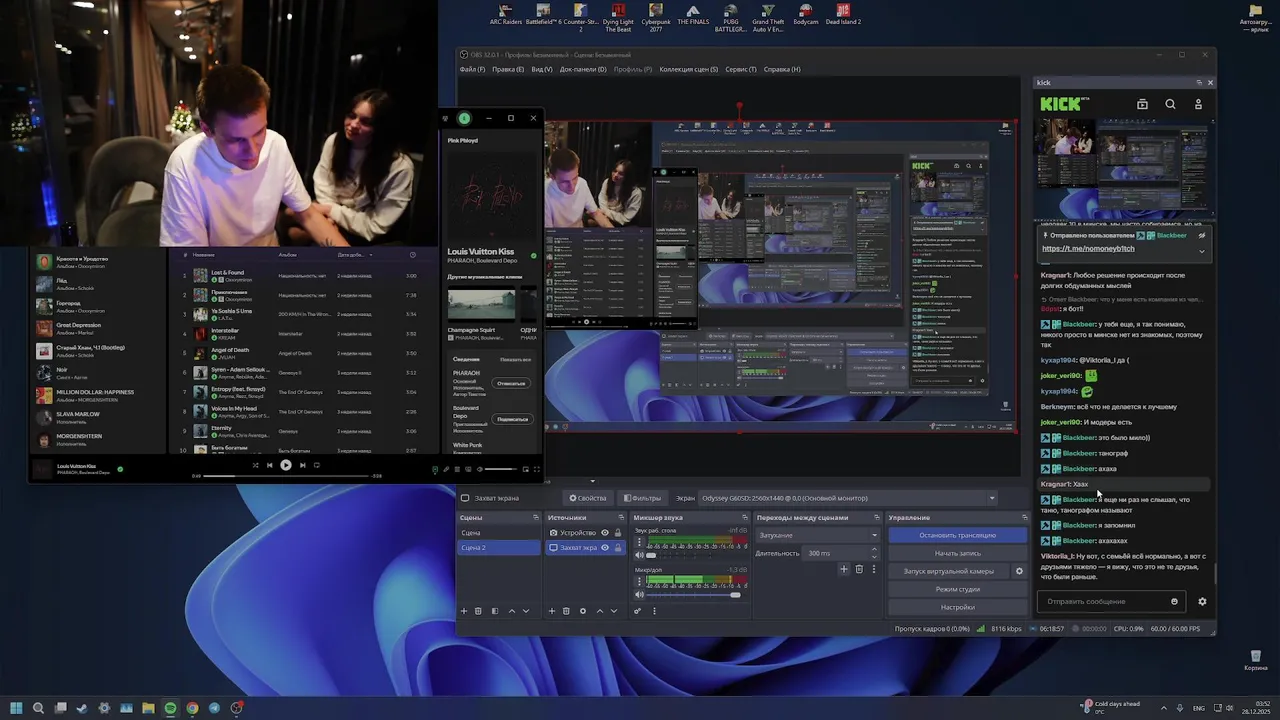Add a new scene in OBS Scenes panel

tap(463, 611)
